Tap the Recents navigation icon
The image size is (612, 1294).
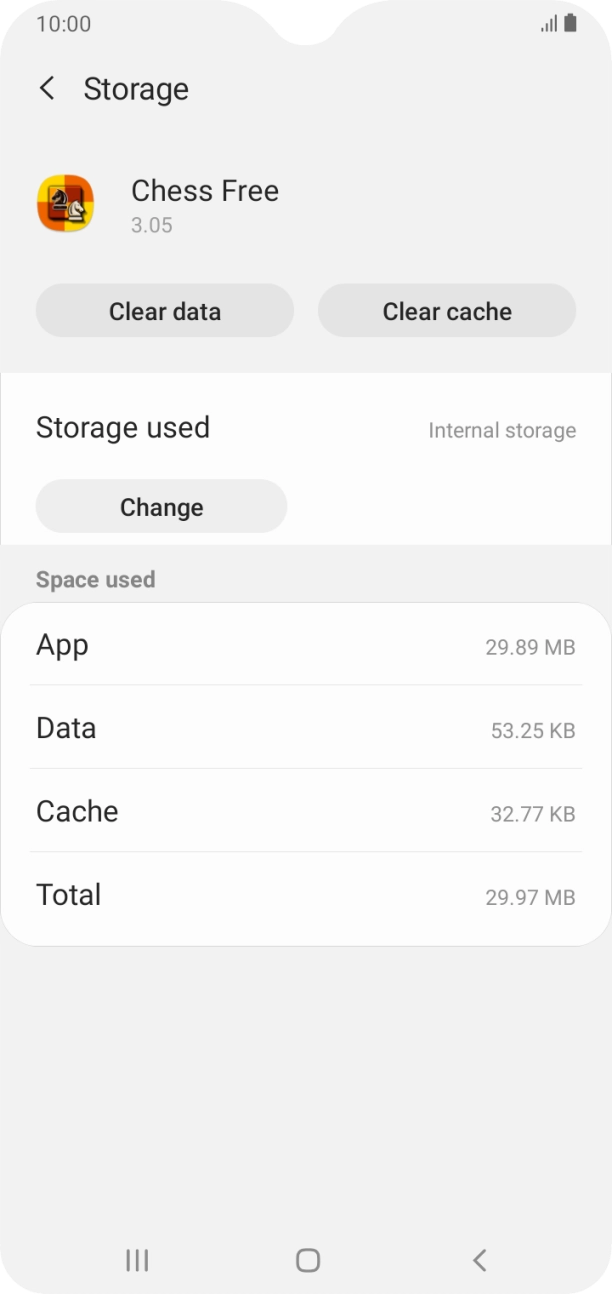135,1260
